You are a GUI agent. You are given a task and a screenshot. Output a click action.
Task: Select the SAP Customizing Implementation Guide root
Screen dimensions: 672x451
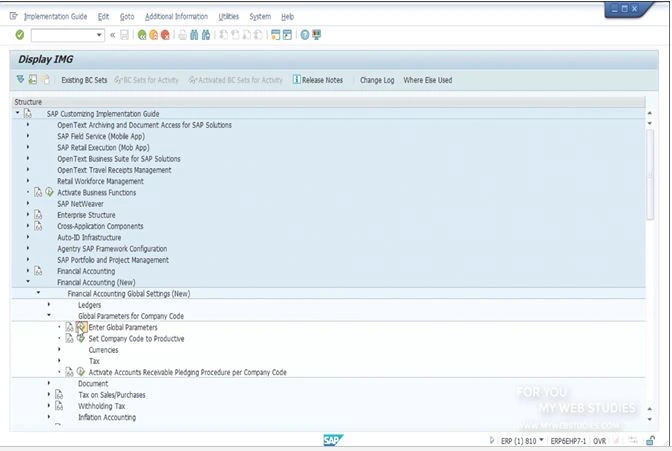(103, 114)
